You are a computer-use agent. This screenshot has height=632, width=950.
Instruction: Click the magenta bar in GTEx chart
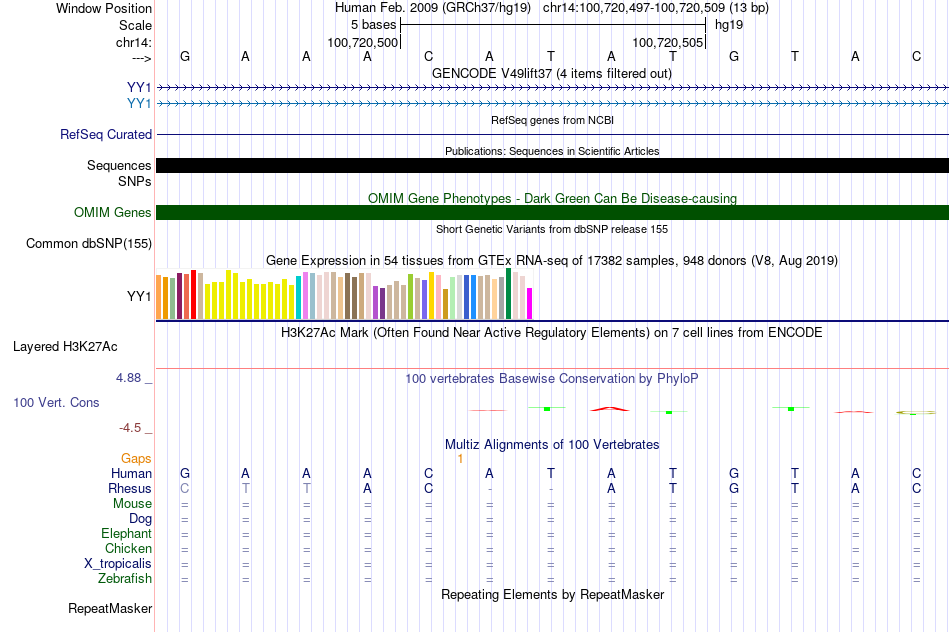pyautogui.click(x=530, y=304)
